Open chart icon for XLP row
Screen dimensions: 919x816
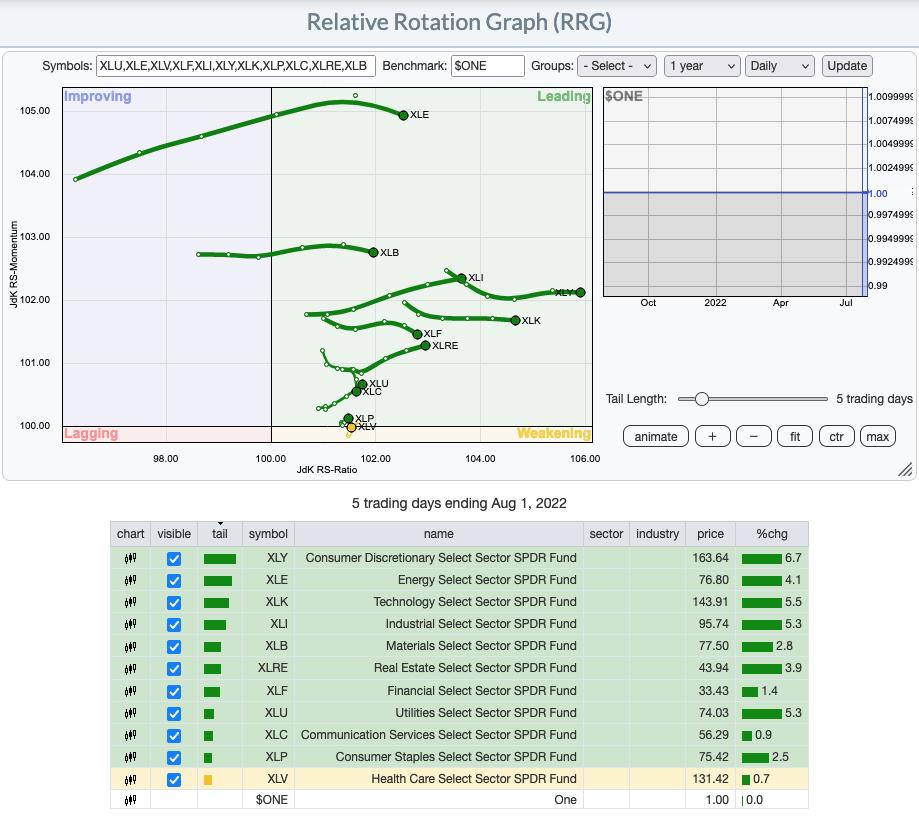pos(130,757)
